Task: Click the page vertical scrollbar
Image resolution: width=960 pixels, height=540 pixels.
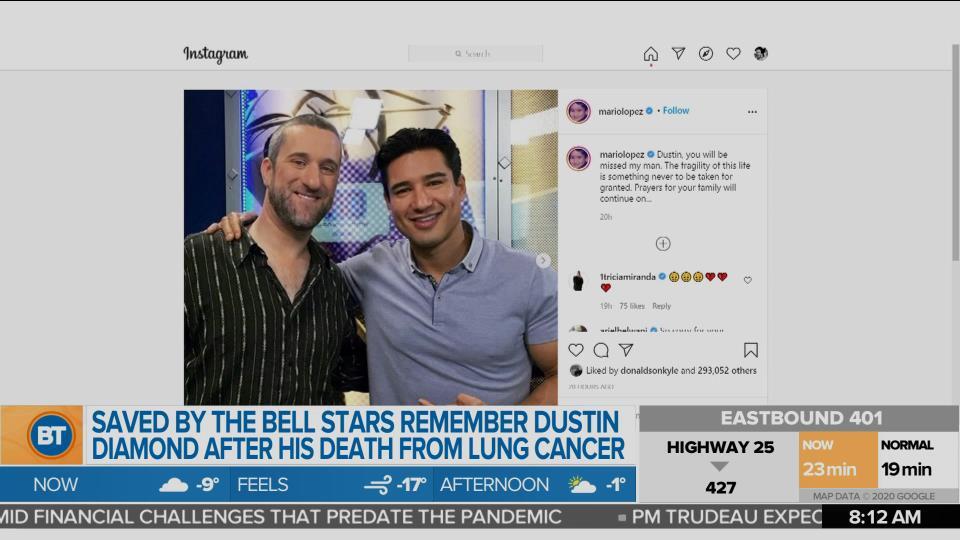Action: click(956, 153)
